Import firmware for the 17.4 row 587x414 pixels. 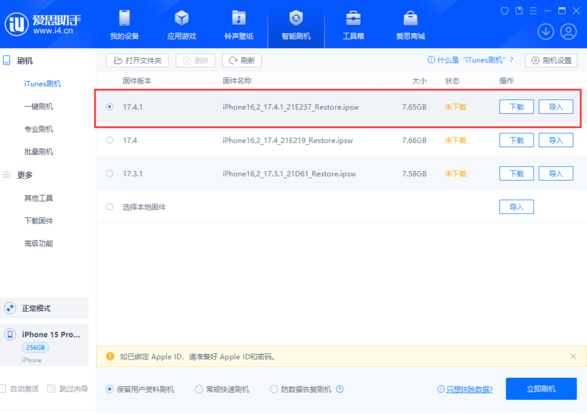click(x=556, y=140)
